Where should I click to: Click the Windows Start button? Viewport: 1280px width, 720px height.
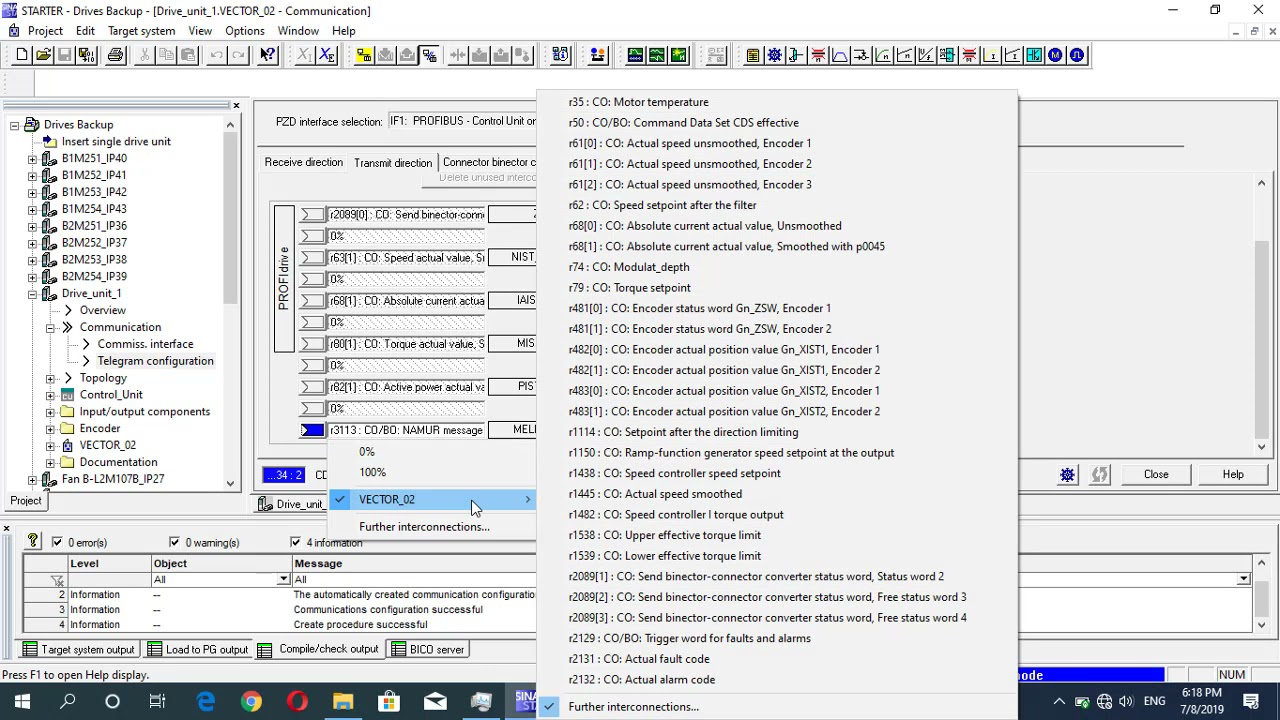tap(22, 702)
